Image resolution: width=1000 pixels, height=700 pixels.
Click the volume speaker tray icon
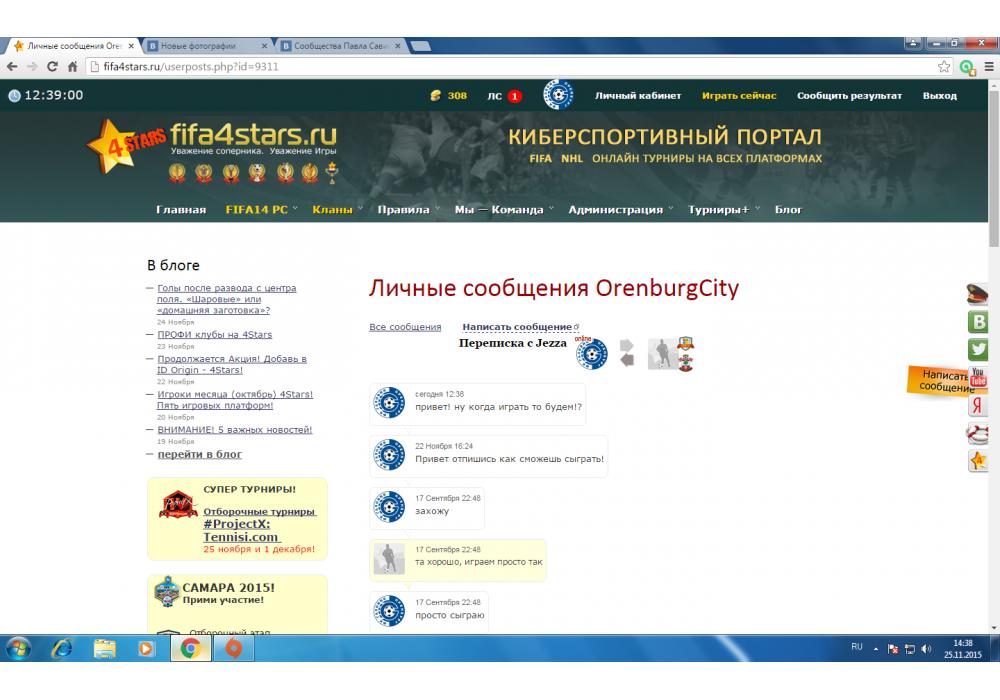pyautogui.click(x=926, y=649)
